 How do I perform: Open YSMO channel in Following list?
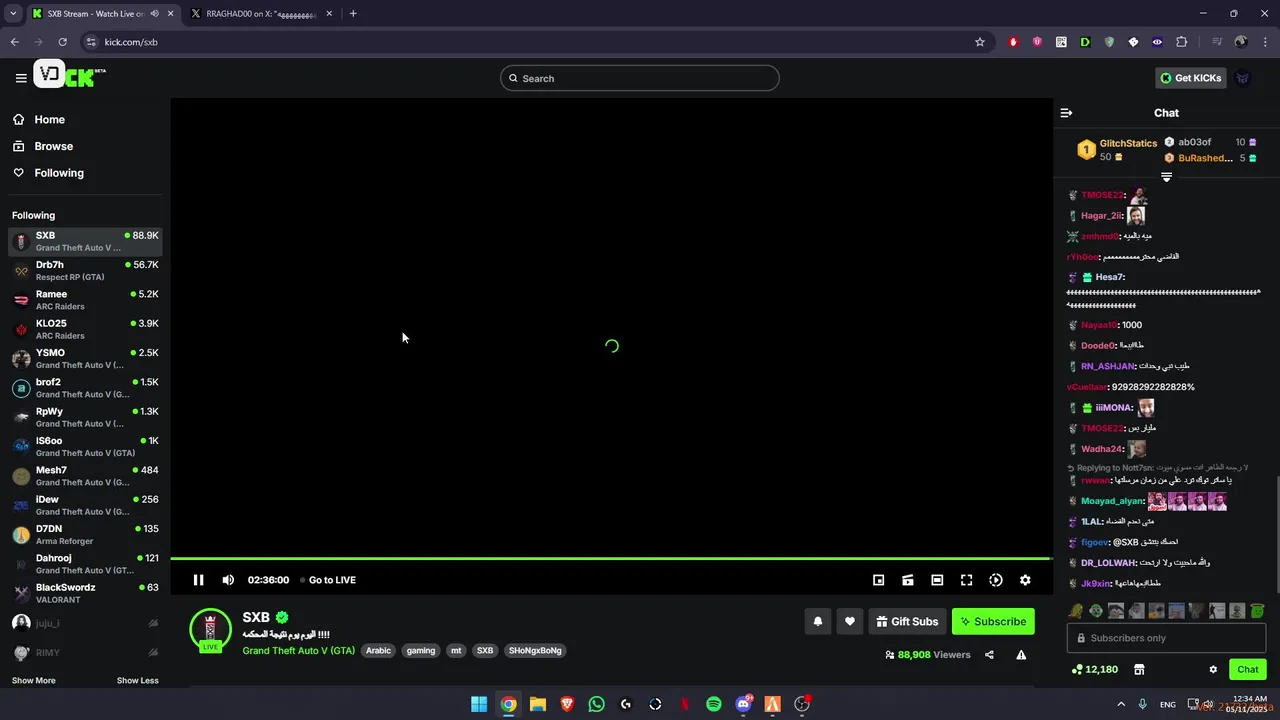(85, 358)
